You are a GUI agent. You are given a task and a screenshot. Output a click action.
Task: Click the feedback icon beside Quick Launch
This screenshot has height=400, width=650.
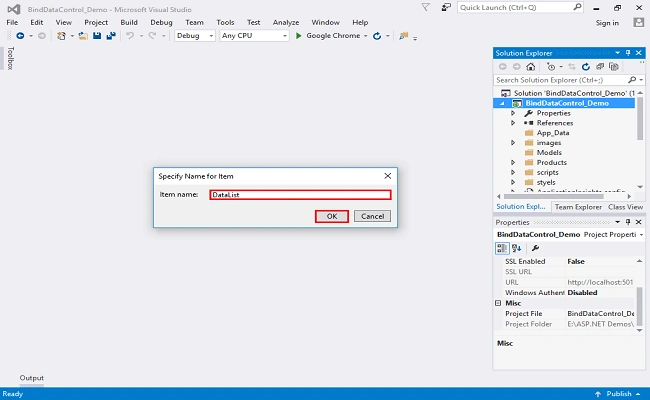(x=446, y=7)
